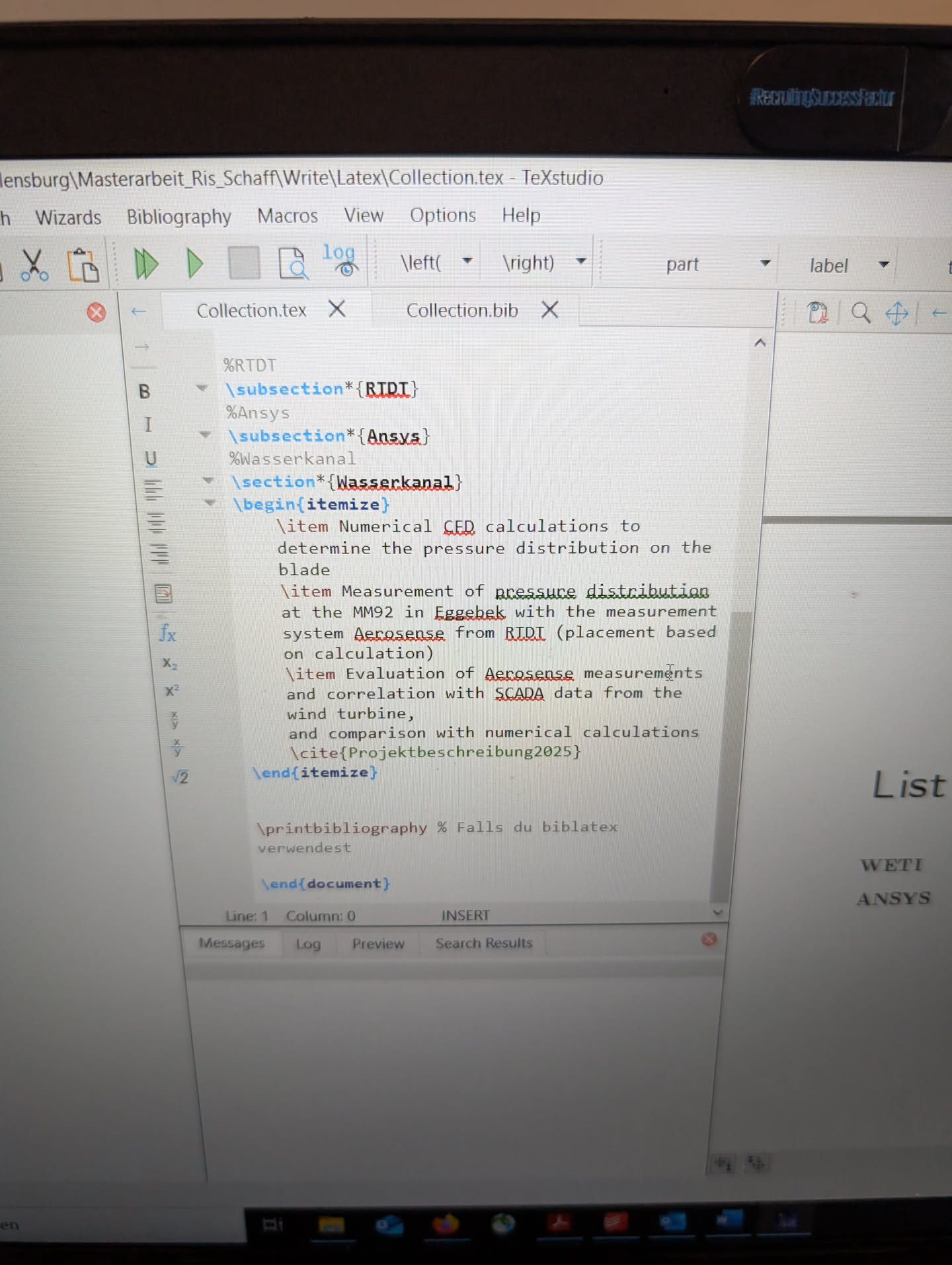Switch to the Collection.bib tab
The height and width of the screenshot is (1265, 952).
tap(461, 310)
